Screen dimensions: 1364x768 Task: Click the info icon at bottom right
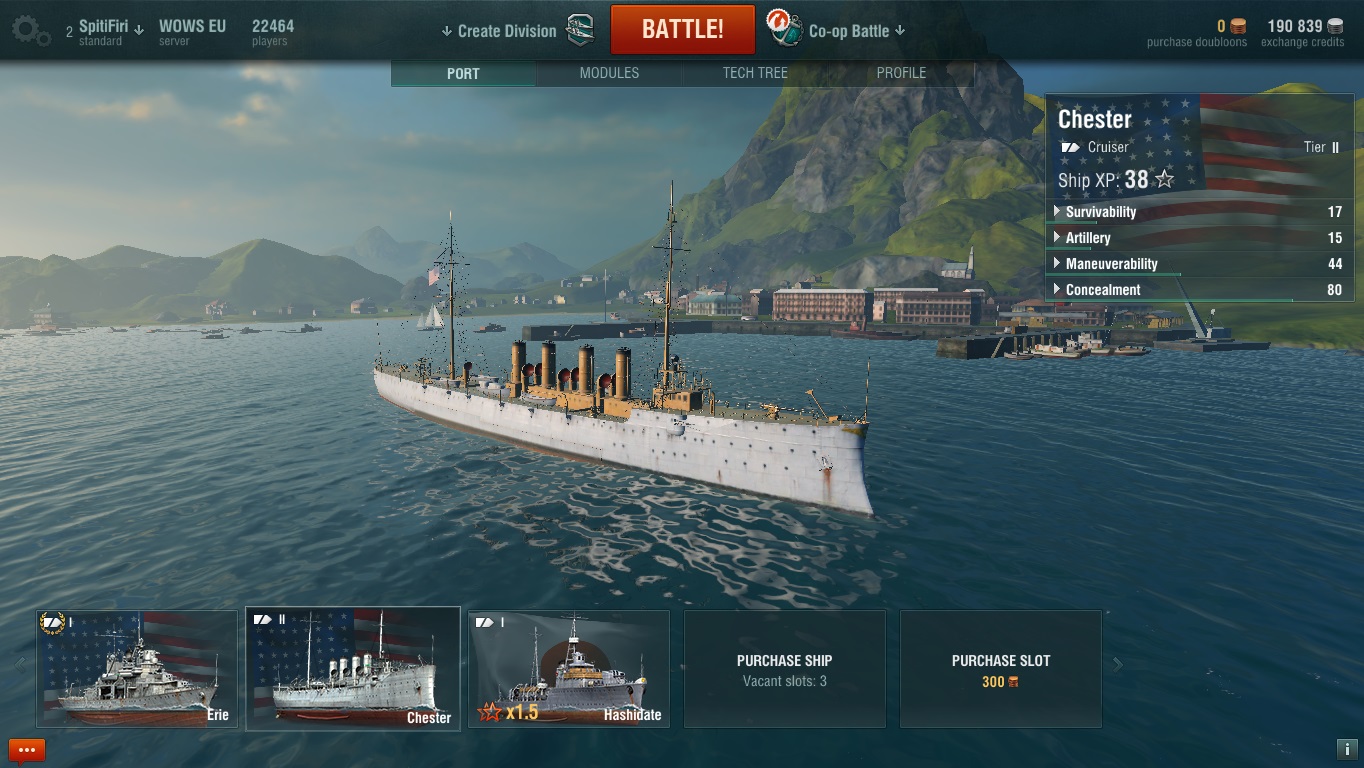pyautogui.click(x=1345, y=748)
